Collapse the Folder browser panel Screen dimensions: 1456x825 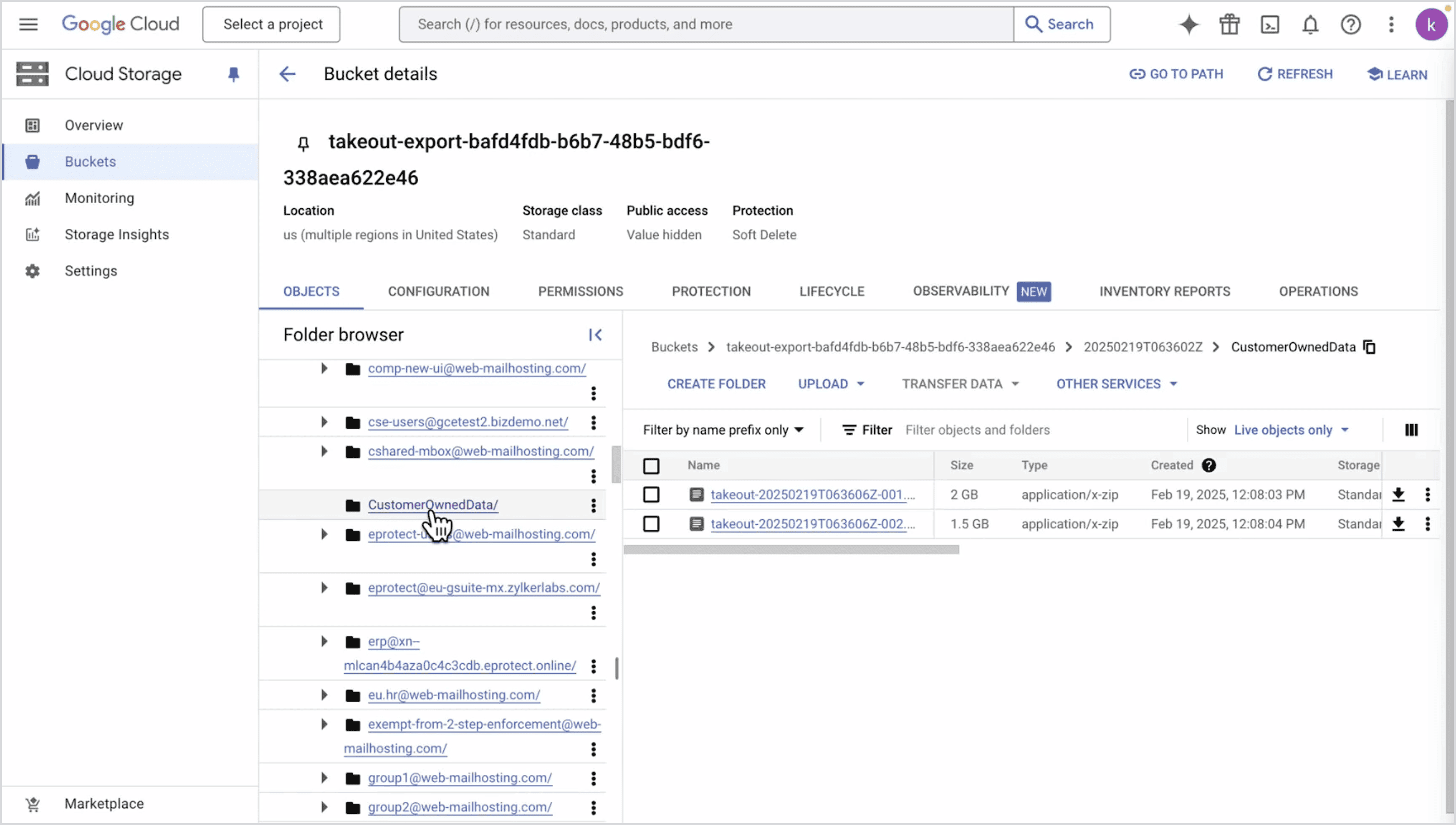tap(595, 335)
